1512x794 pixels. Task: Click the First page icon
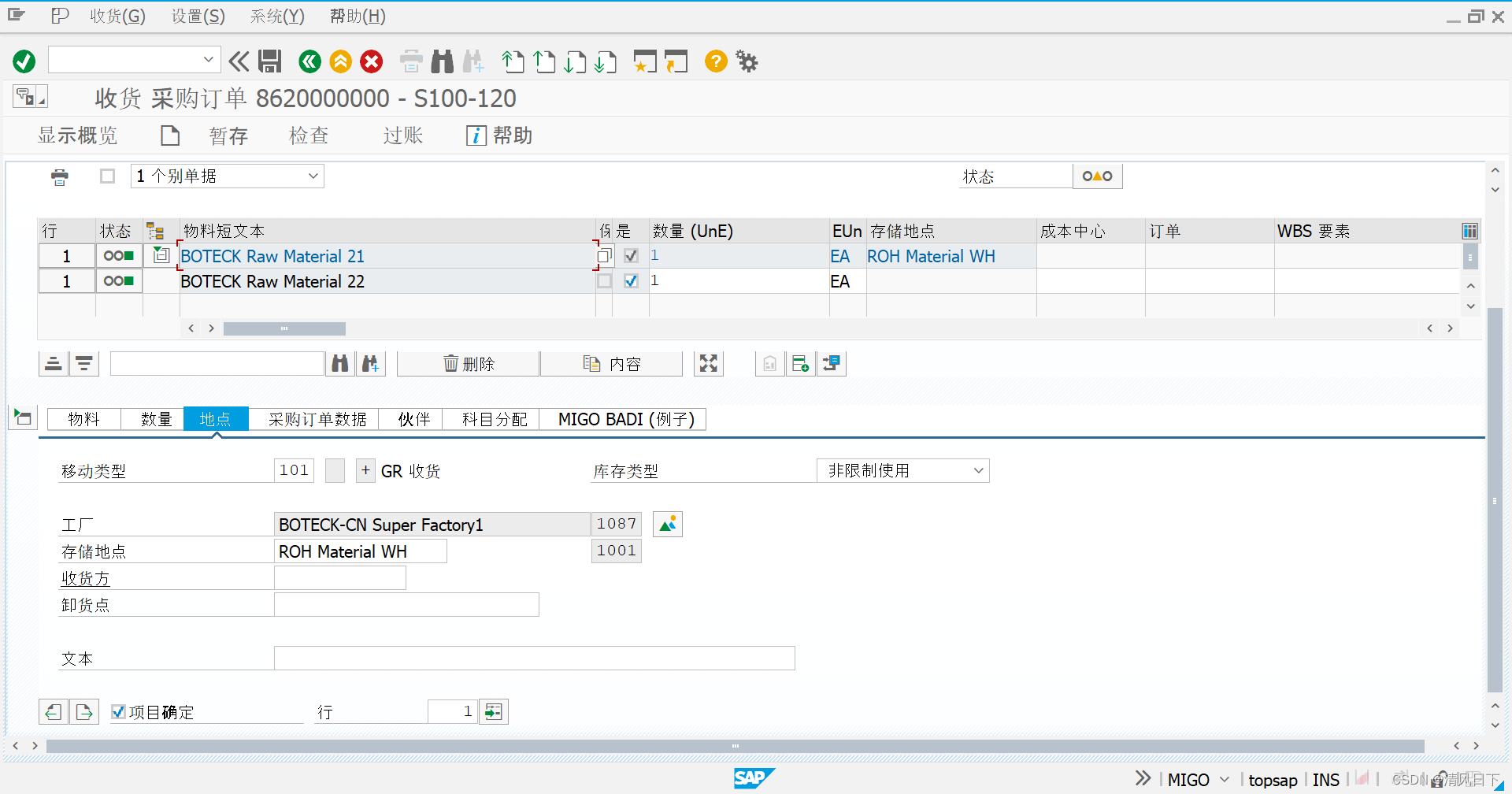pyautogui.click(x=513, y=61)
